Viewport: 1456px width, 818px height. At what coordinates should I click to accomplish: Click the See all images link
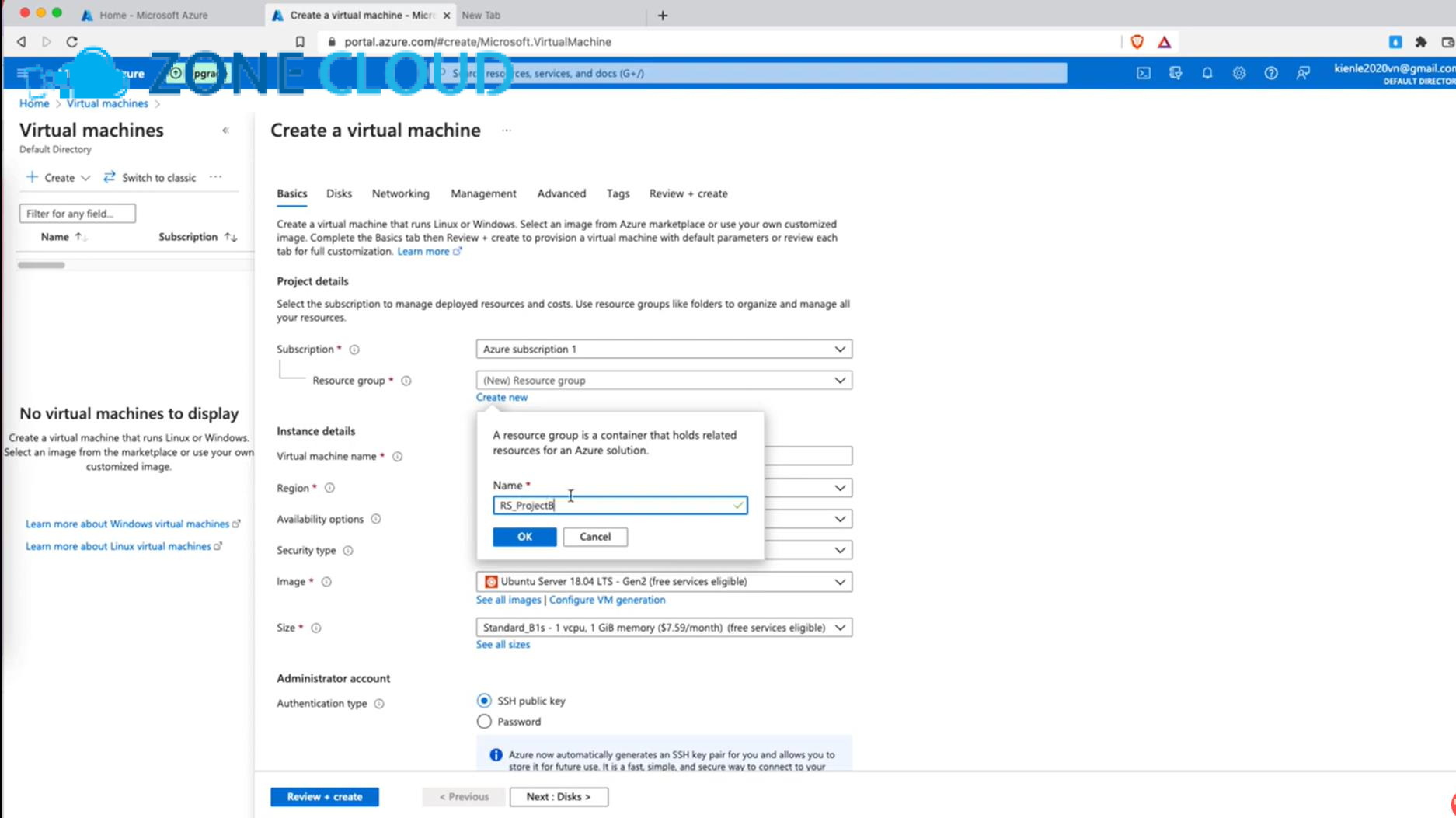tap(508, 600)
